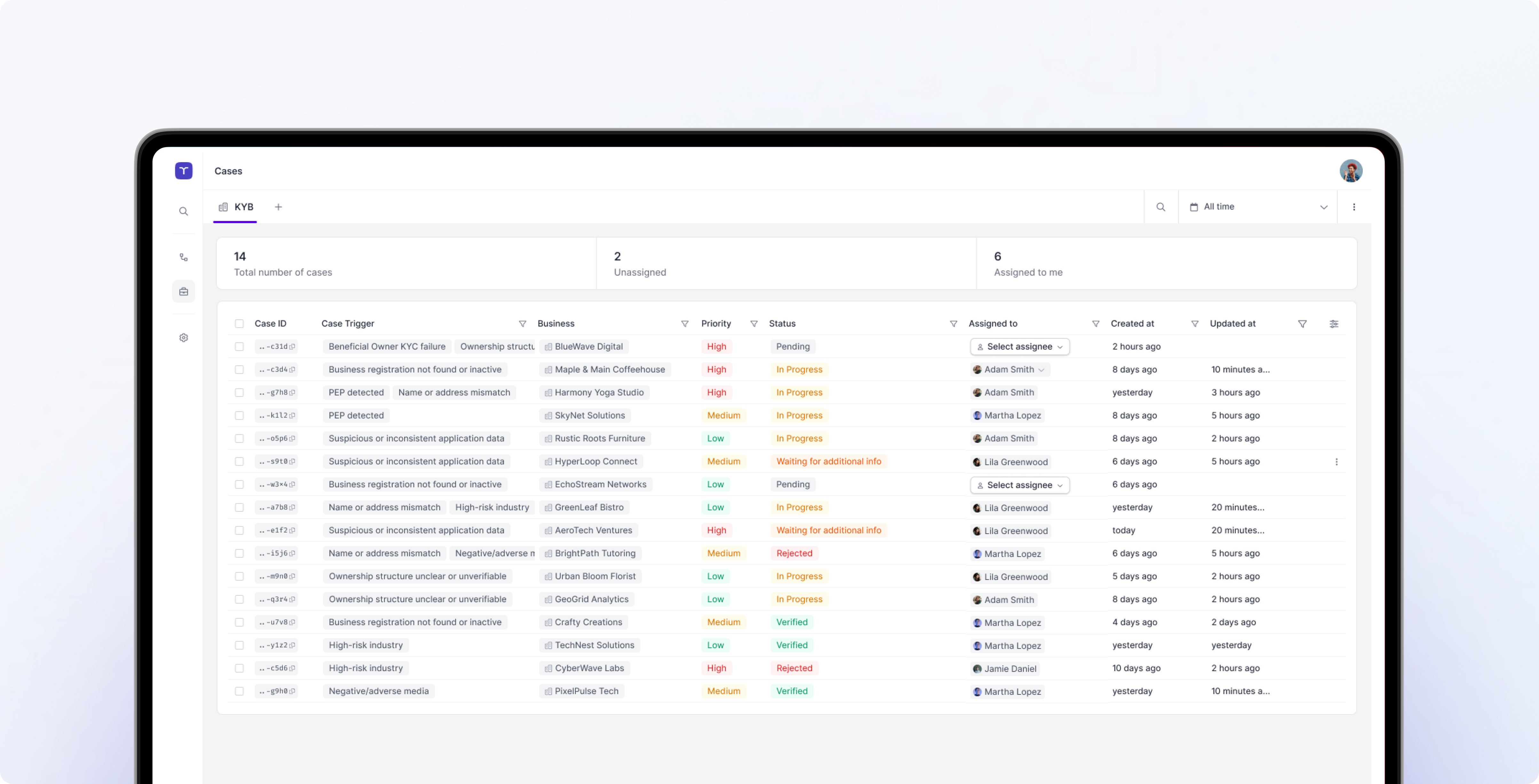The width and height of the screenshot is (1539, 784).
Task: Open the cases briefcase icon in sidebar
Action: pyautogui.click(x=183, y=291)
